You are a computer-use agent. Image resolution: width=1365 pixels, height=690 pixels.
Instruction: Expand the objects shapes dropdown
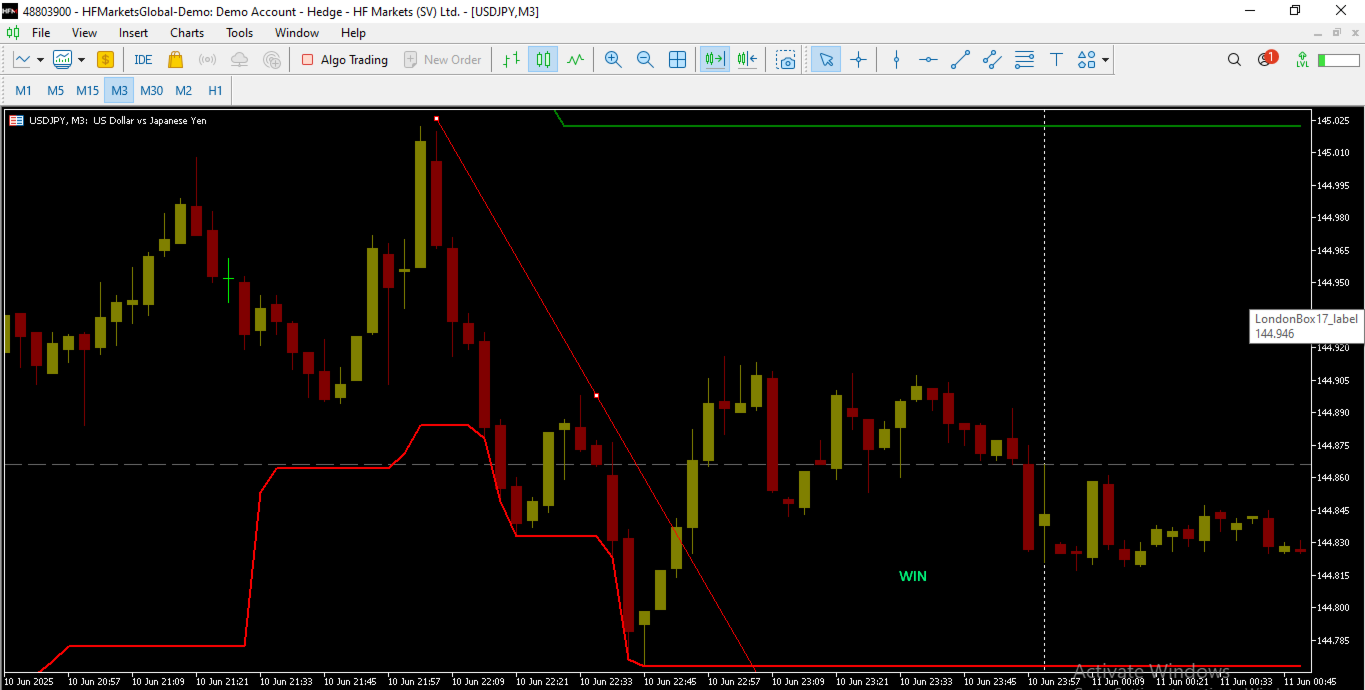tap(1104, 59)
